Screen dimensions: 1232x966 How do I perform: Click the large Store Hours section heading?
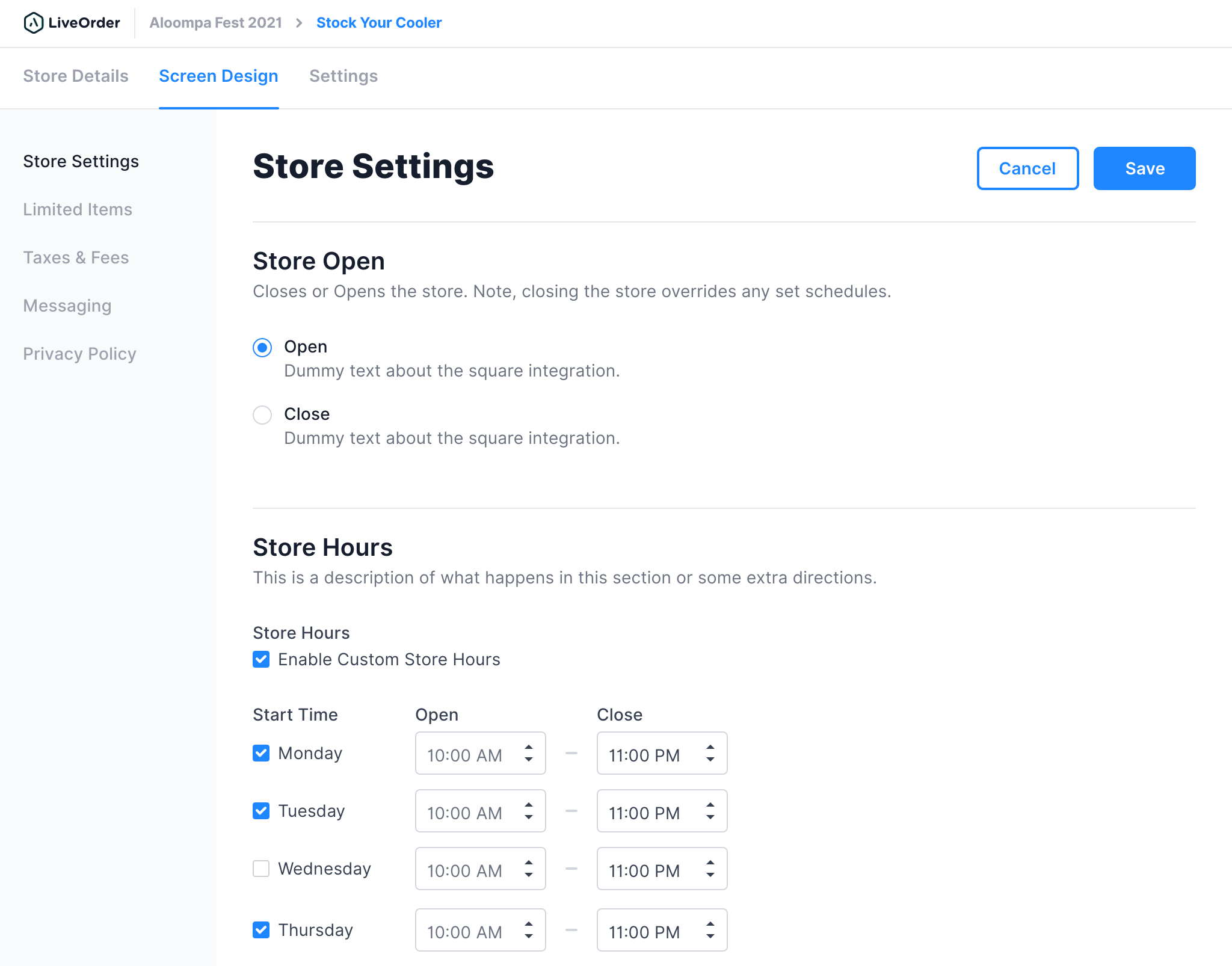[322, 547]
